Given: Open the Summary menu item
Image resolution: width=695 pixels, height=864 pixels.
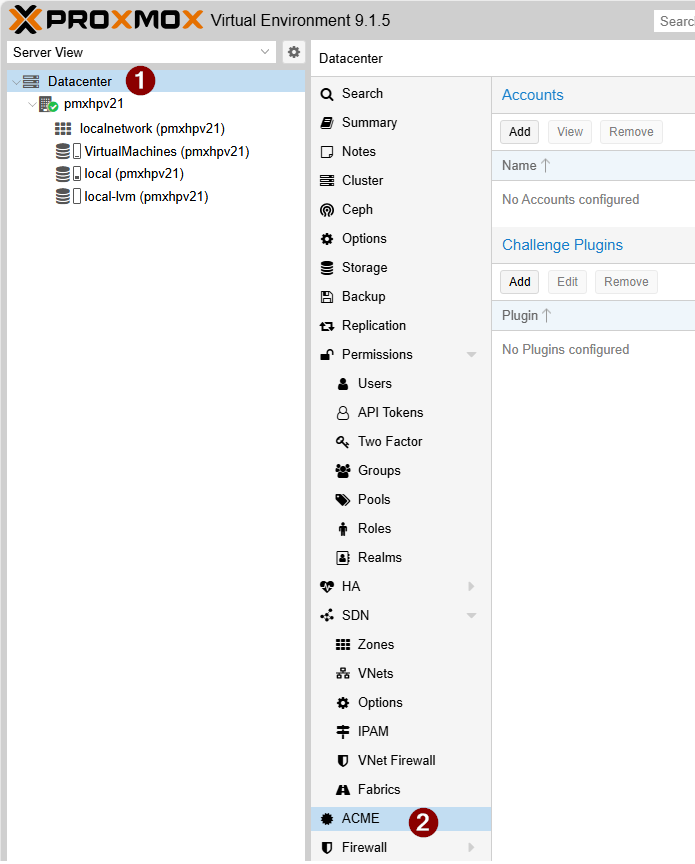Looking at the screenshot, I should 369,123.
